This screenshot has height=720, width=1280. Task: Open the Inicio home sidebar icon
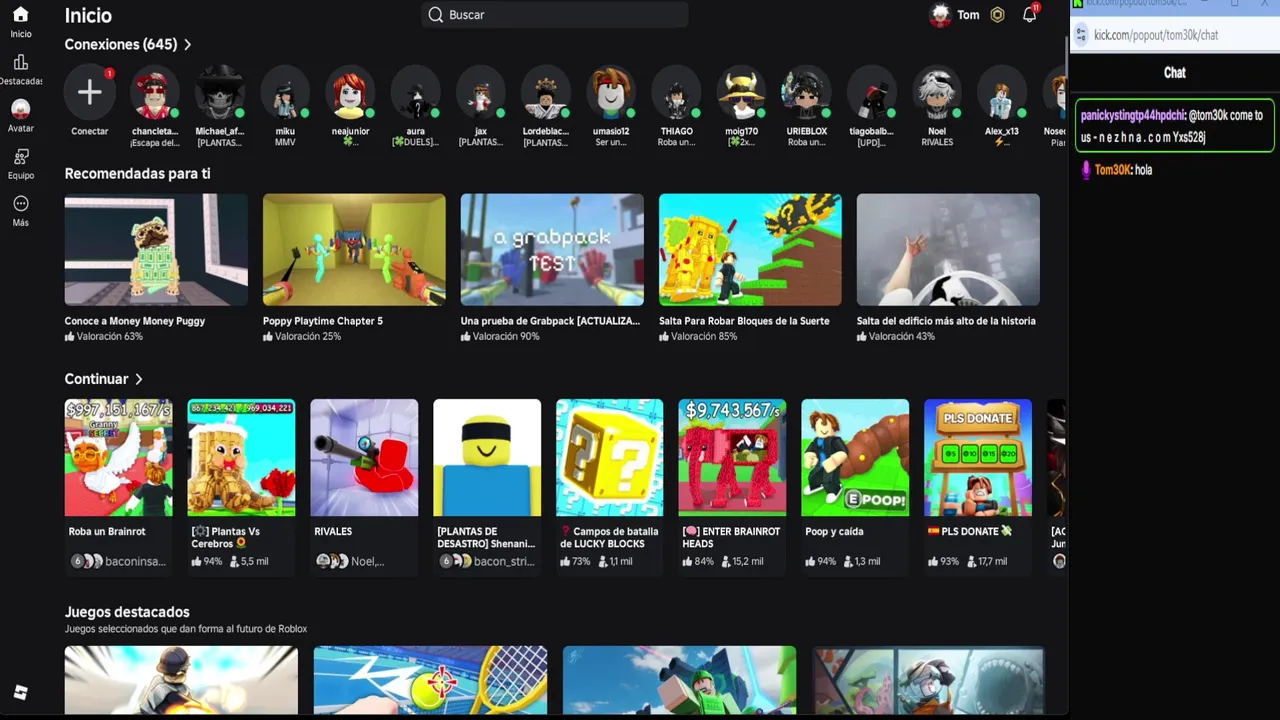coord(20,15)
